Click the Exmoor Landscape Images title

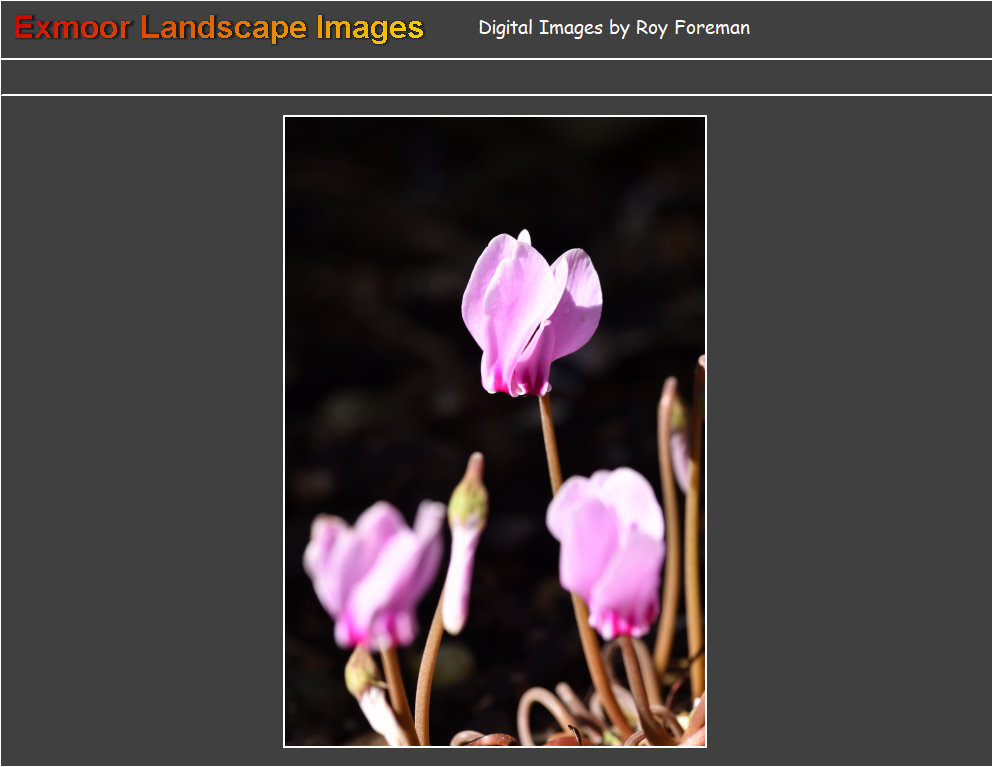coord(219,28)
